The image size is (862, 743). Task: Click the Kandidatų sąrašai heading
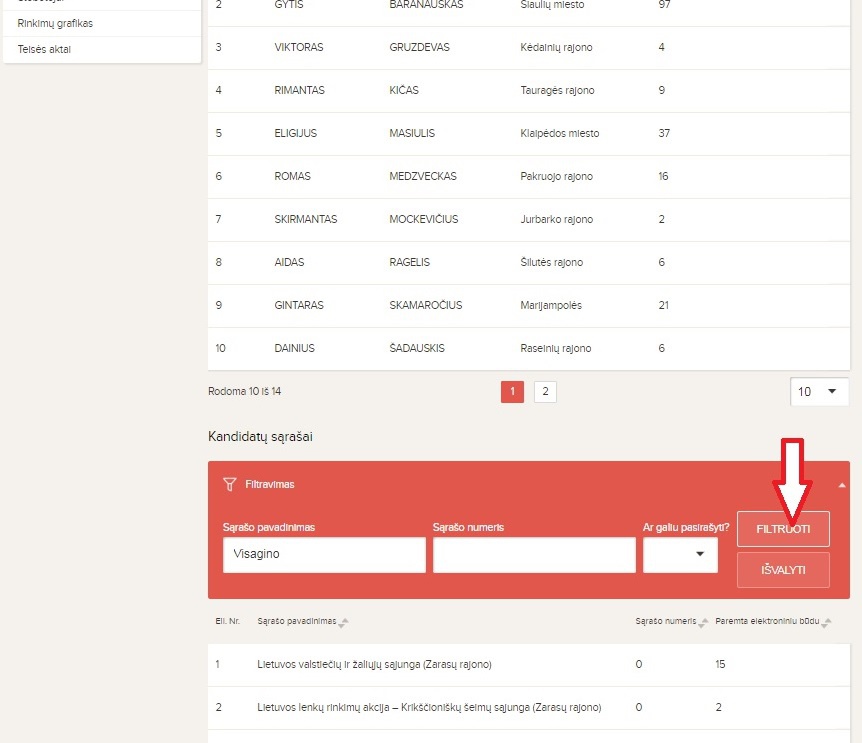click(x=260, y=436)
